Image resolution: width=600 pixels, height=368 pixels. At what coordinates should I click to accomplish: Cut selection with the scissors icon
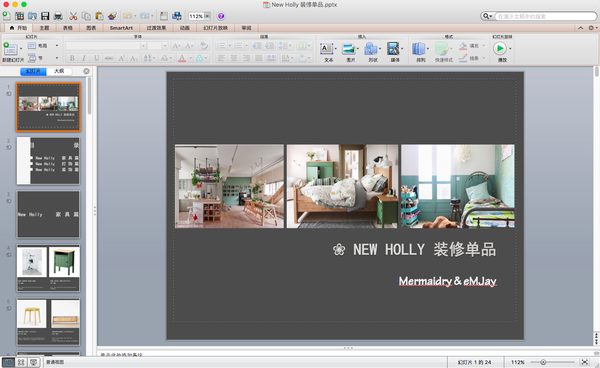(73, 16)
